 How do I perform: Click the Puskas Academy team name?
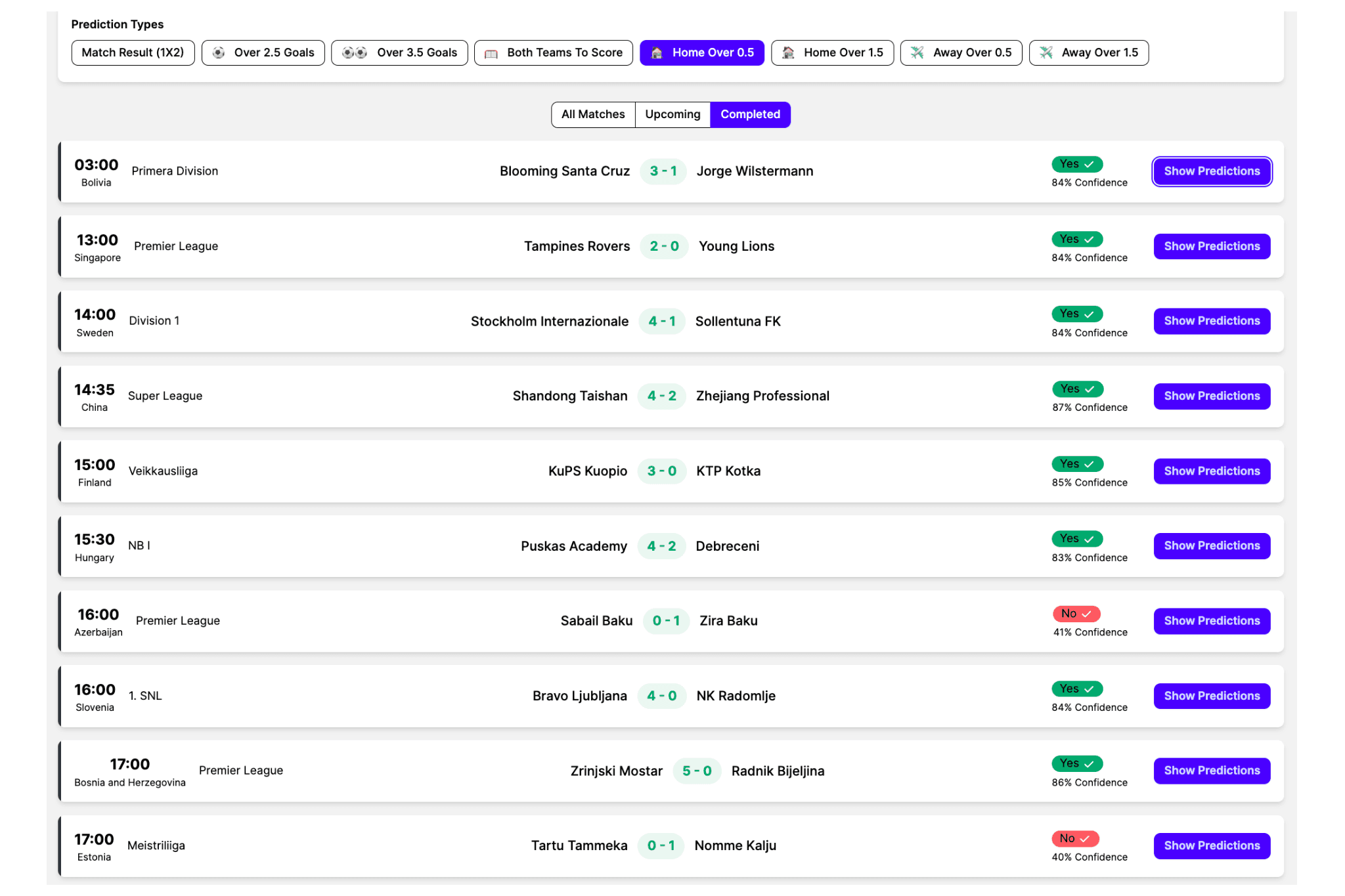tap(573, 546)
